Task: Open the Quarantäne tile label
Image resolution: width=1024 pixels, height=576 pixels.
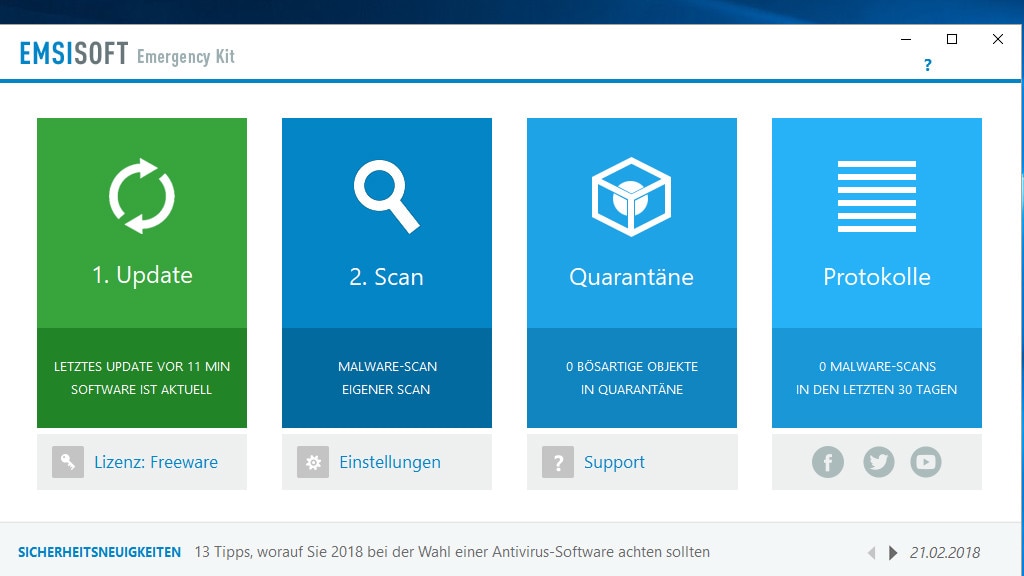Action: 632,277
